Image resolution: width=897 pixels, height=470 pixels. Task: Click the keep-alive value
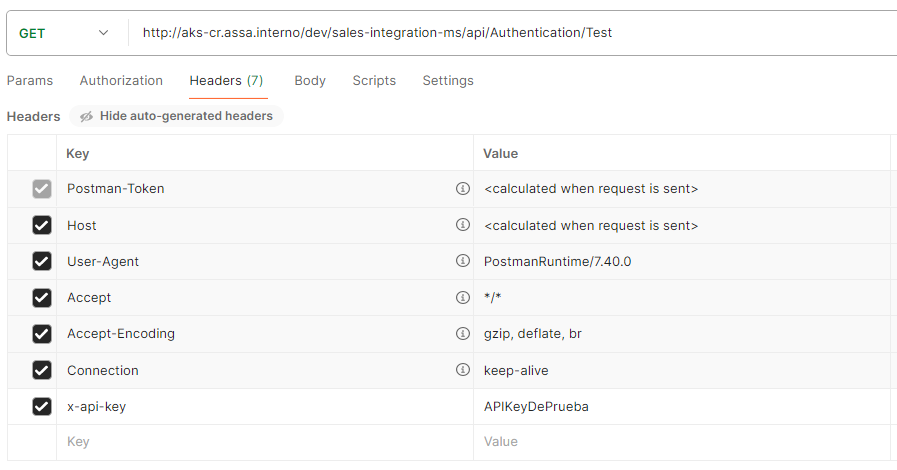[x=516, y=371]
